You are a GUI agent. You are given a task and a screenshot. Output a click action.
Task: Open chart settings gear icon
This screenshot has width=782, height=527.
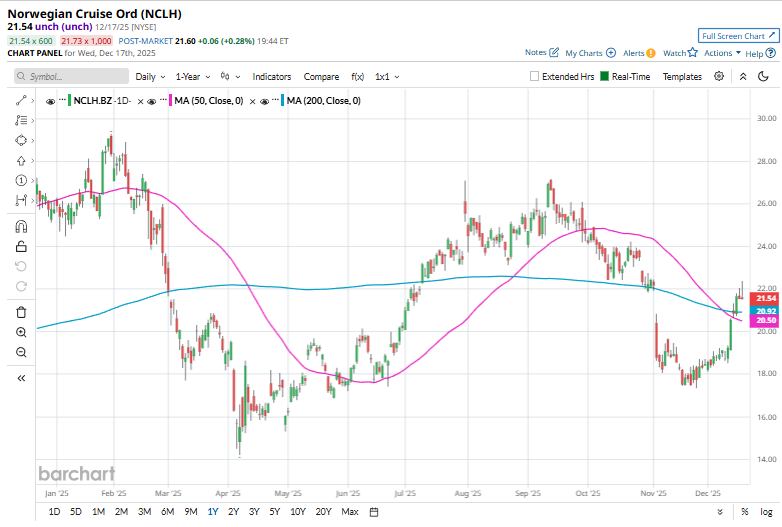pyautogui.click(x=720, y=76)
